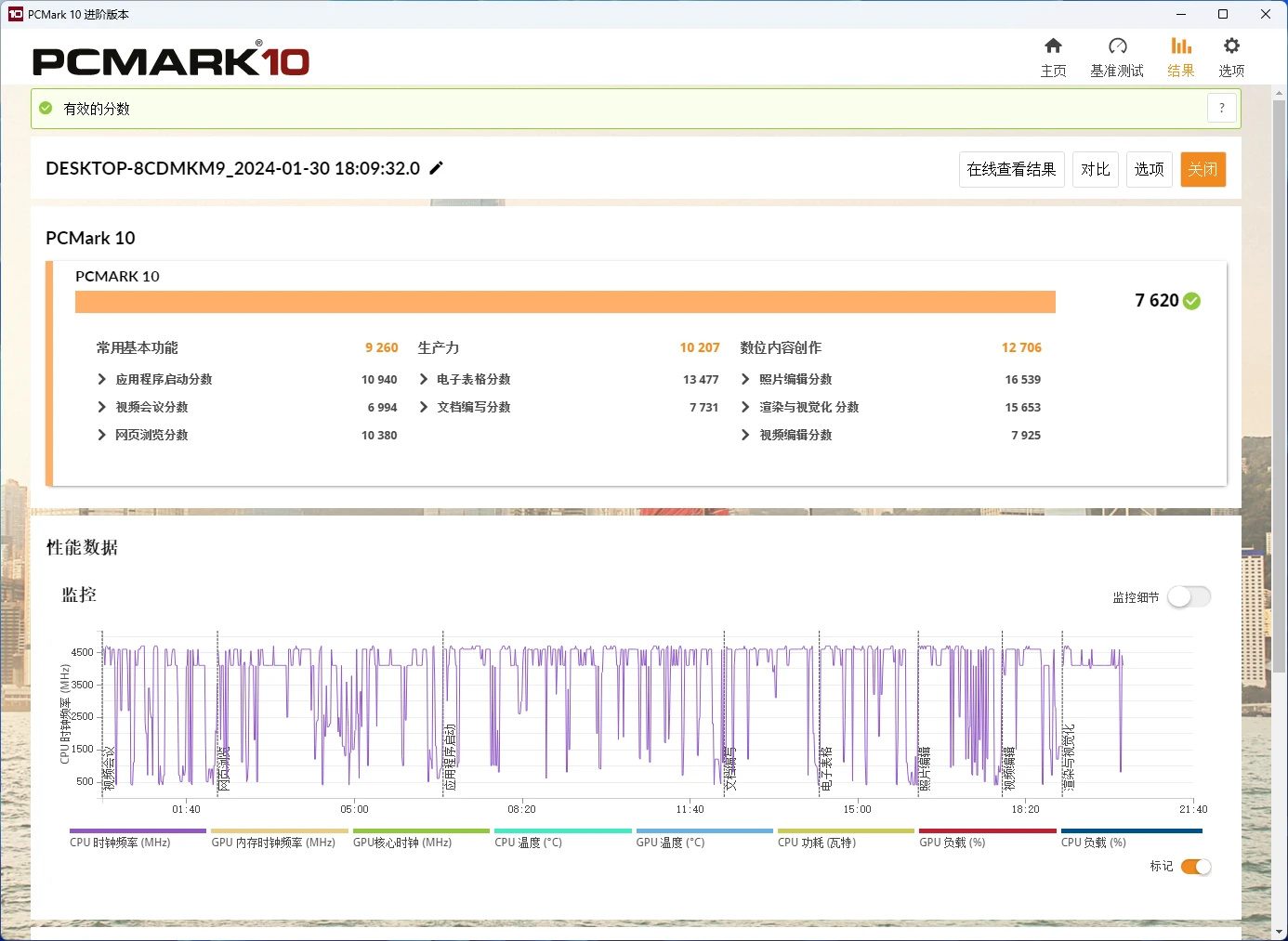This screenshot has height=941, width=1288.
Task: Click the 网页浏览 marker on the chart
Action: 224,768
